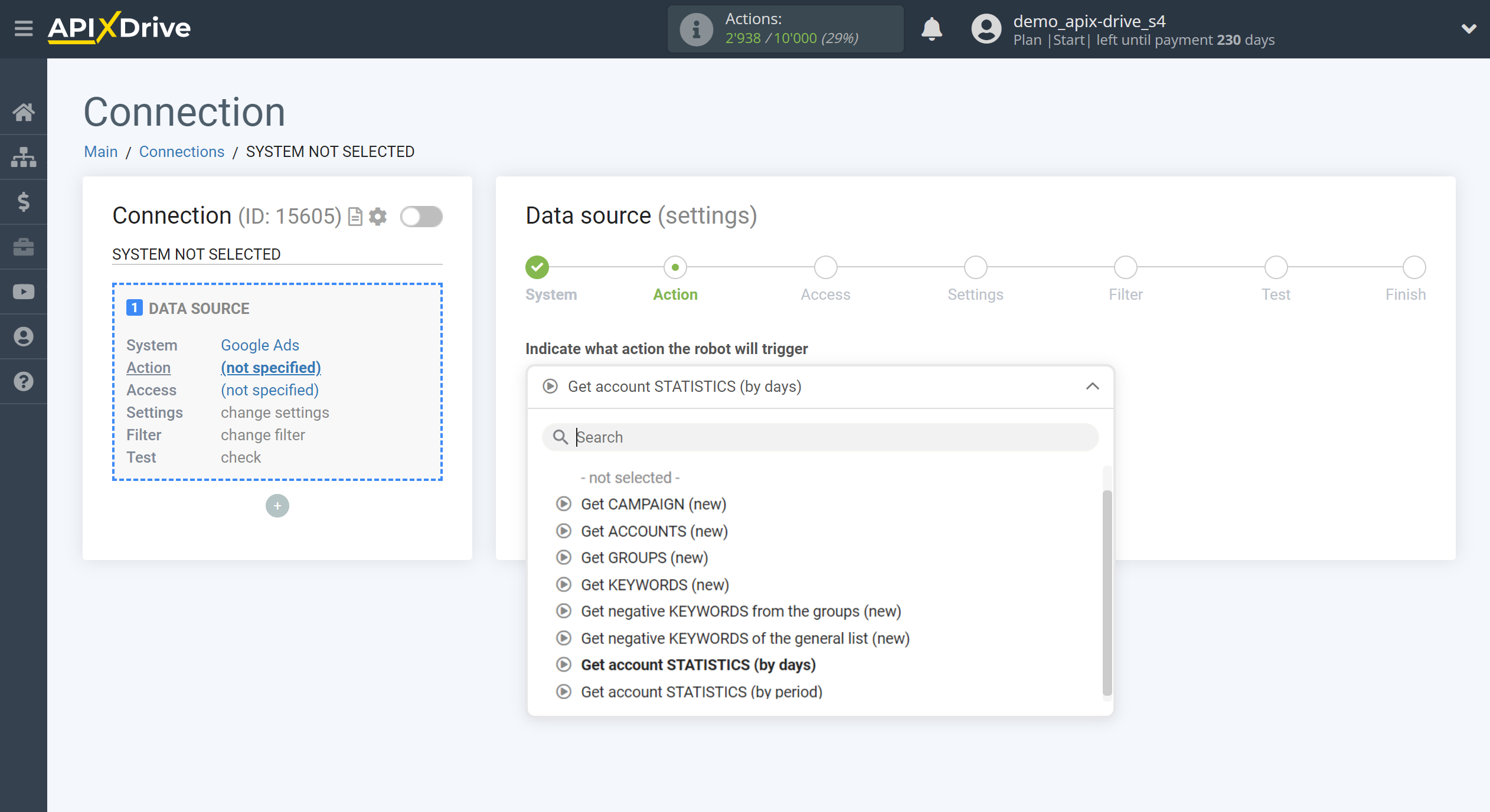Click the add new data source button
Viewport: 1490px width, 812px height.
(x=277, y=505)
